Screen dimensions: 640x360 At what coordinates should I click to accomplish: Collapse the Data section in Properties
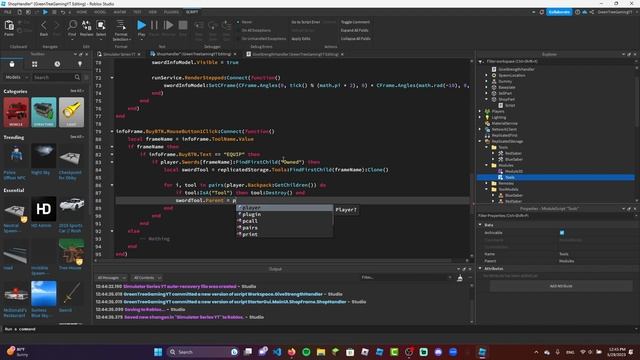(480, 225)
